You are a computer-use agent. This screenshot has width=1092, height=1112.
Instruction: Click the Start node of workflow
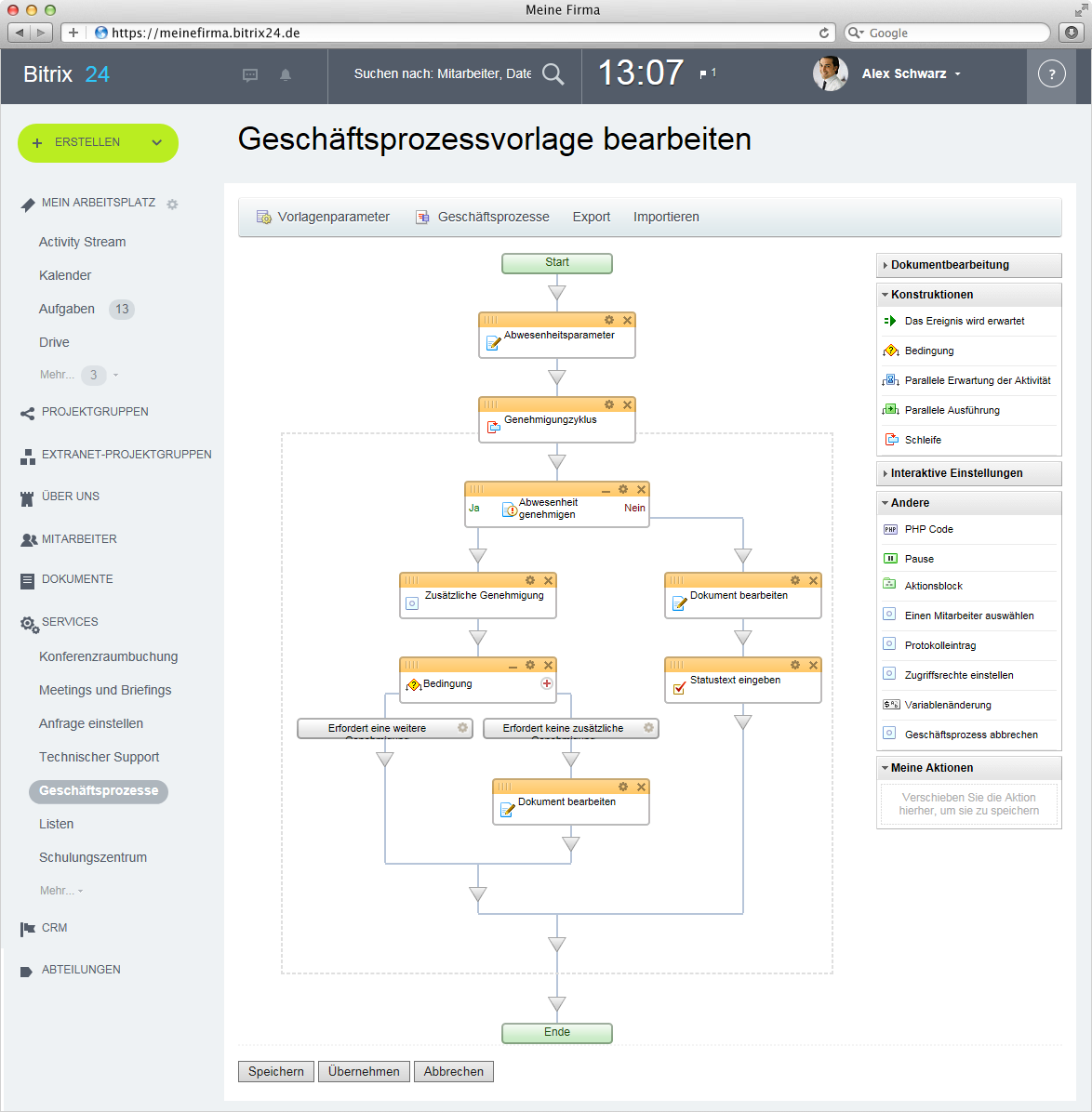[x=557, y=263]
